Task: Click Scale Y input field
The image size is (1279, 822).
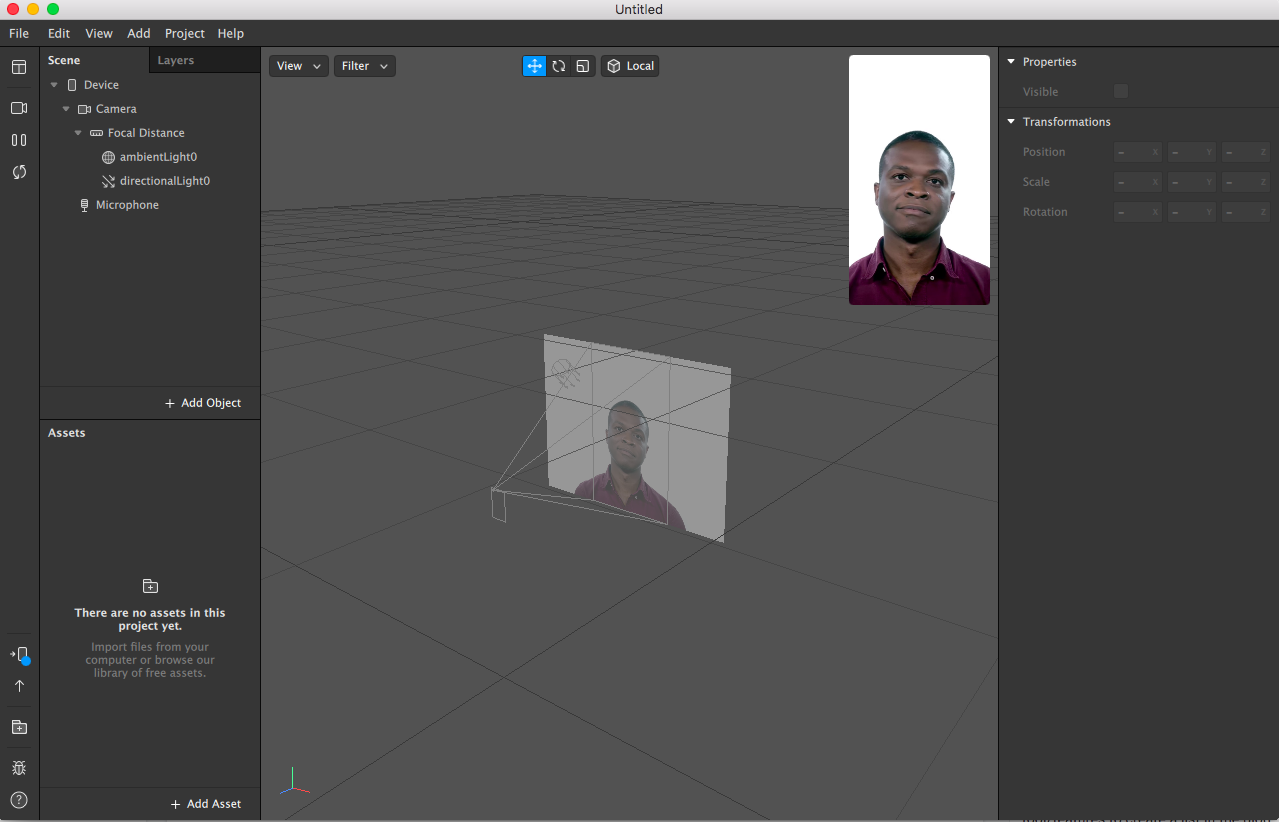Action: coord(1192,182)
